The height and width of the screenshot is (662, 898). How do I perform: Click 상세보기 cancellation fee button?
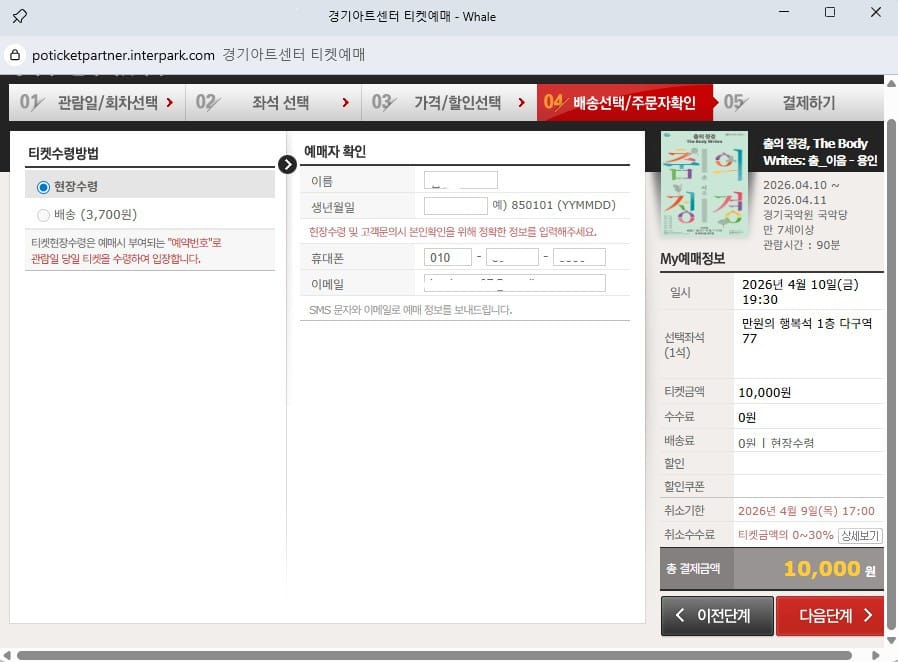coord(860,535)
